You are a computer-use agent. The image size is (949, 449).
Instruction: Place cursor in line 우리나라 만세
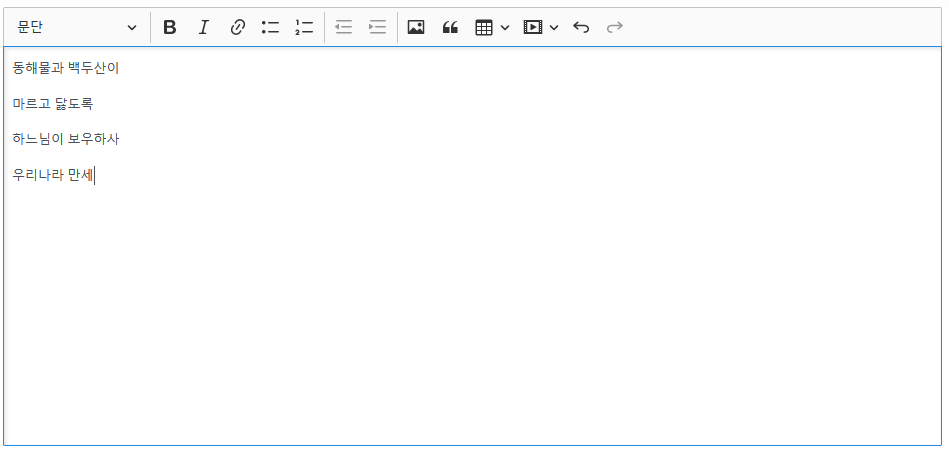click(53, 175)
